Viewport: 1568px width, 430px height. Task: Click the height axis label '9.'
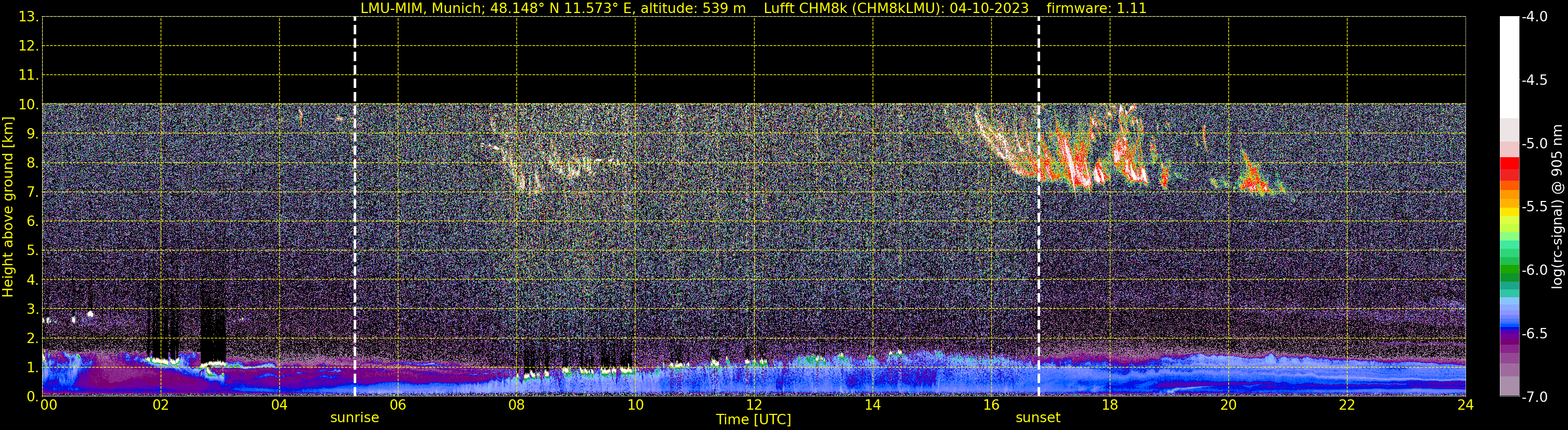point(33,134)
